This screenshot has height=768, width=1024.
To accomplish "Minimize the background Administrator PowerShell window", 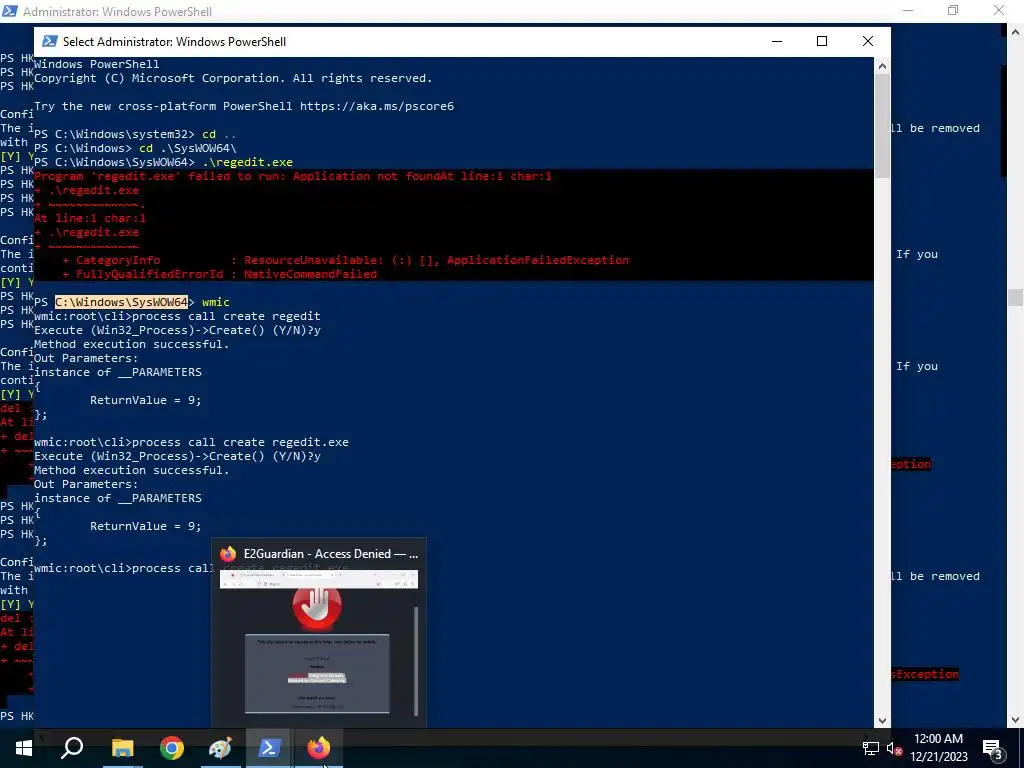I will [908, 10].
